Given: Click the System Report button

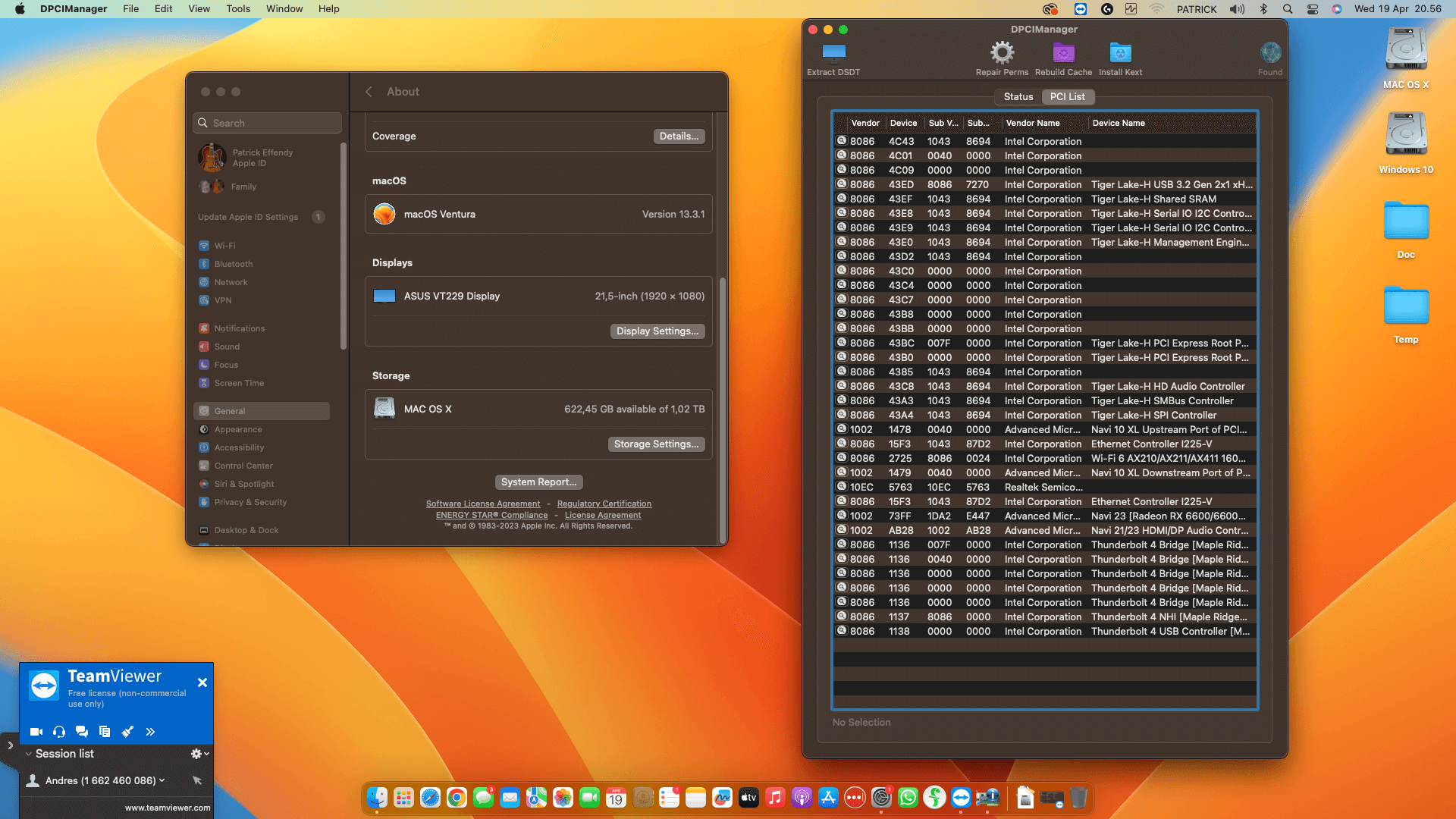Looking at the screenshot, I should pos(538,482).
